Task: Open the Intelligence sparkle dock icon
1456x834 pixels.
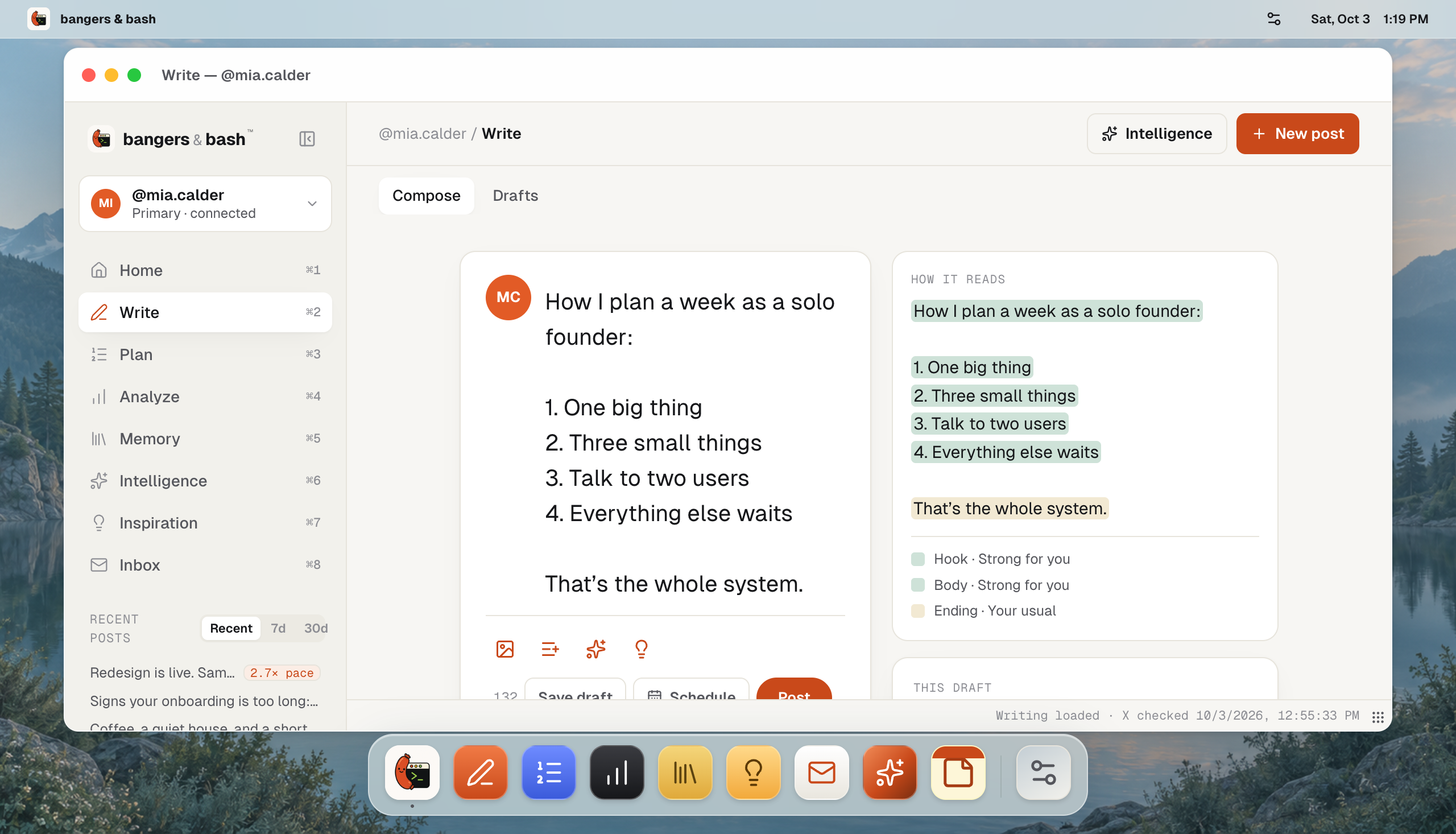Action: [889, 772]
